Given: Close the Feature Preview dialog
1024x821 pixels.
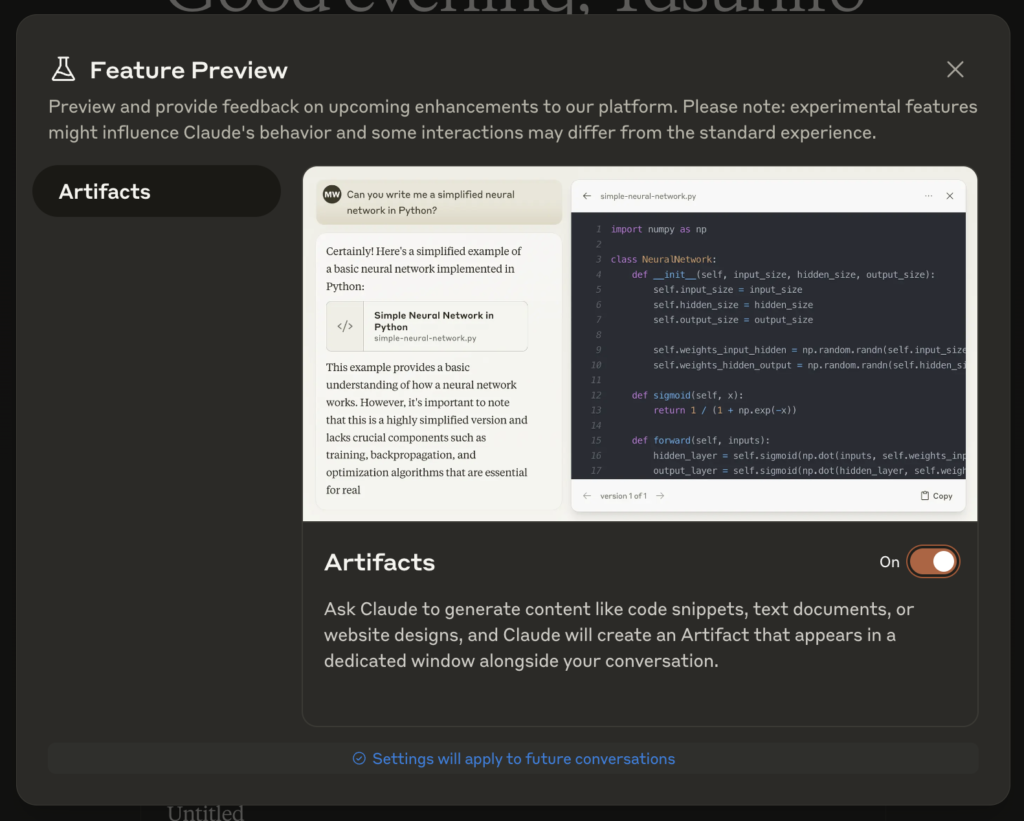Looking at the screenshot, I should pos(955,69).
